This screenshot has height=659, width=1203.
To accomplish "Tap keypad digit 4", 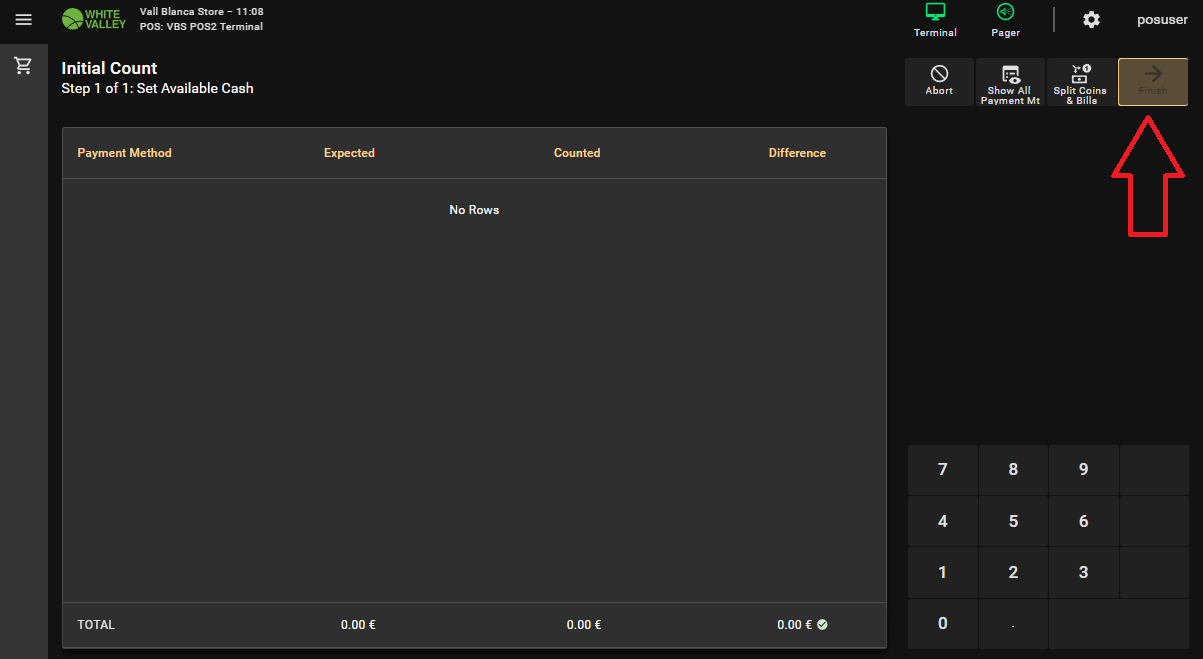I will coord(942,522).
